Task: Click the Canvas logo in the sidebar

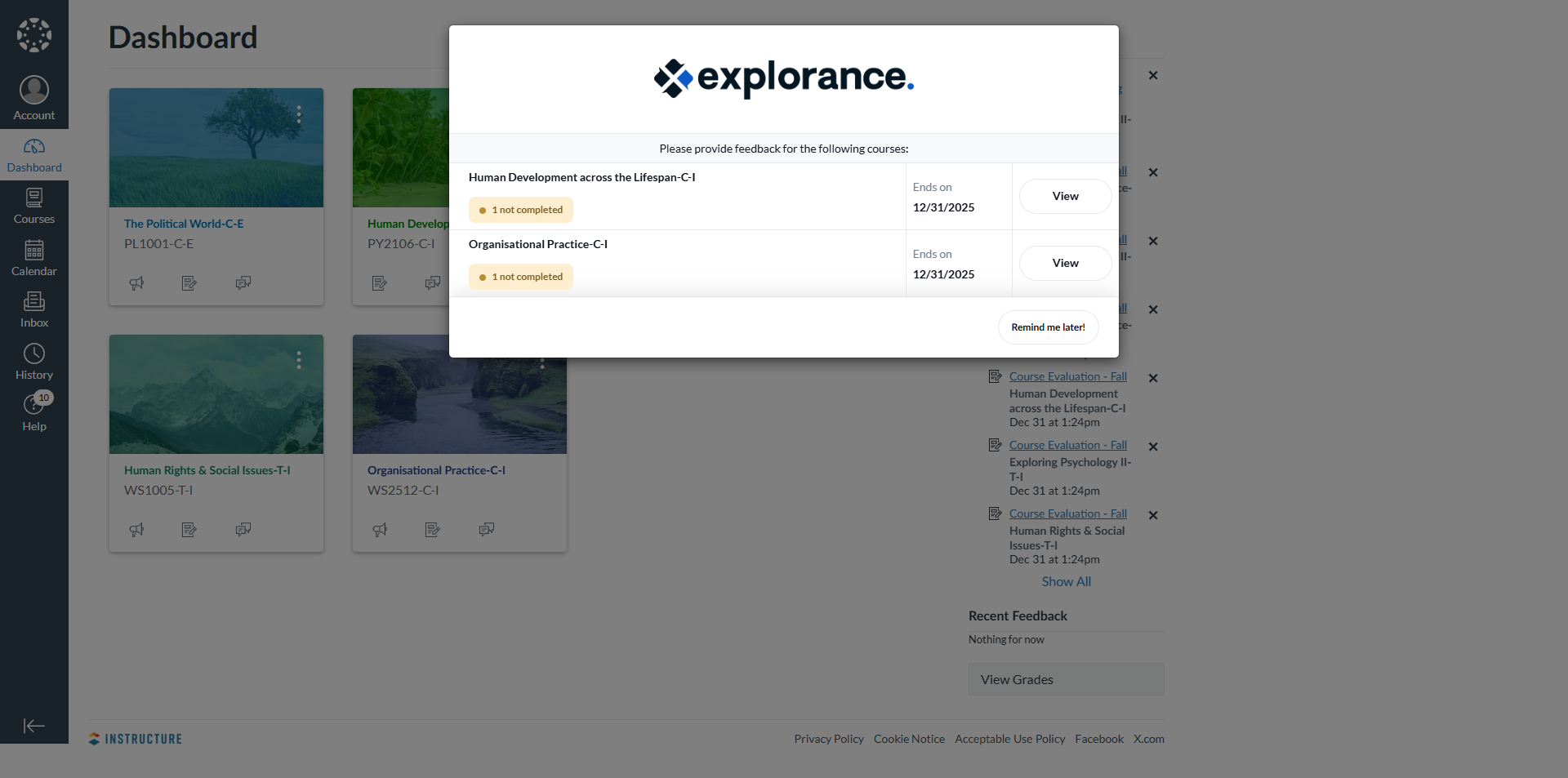Action: [x=34, y=35]
